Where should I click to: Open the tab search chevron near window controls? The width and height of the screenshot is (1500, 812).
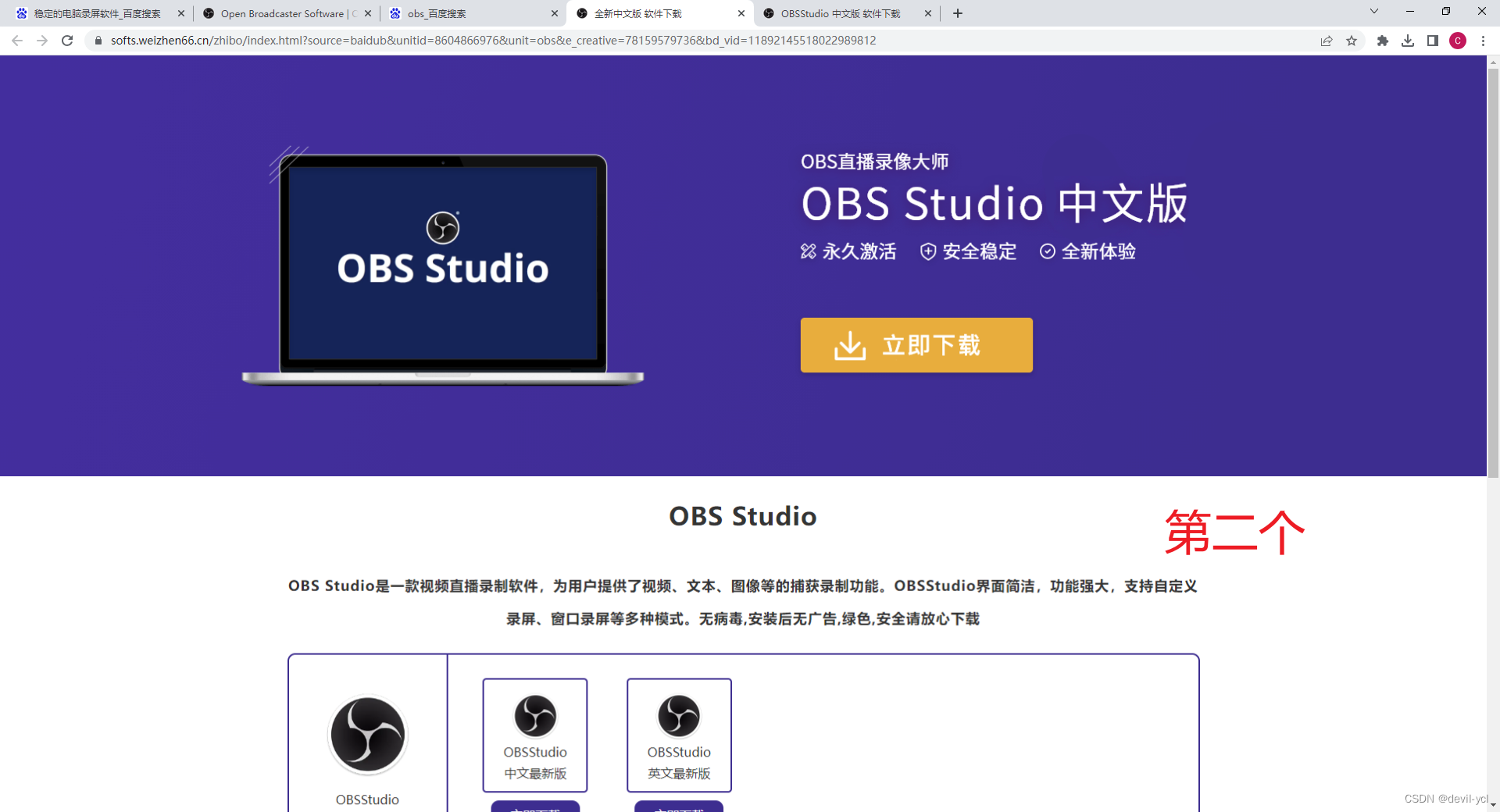click(x=1374, y=12)
